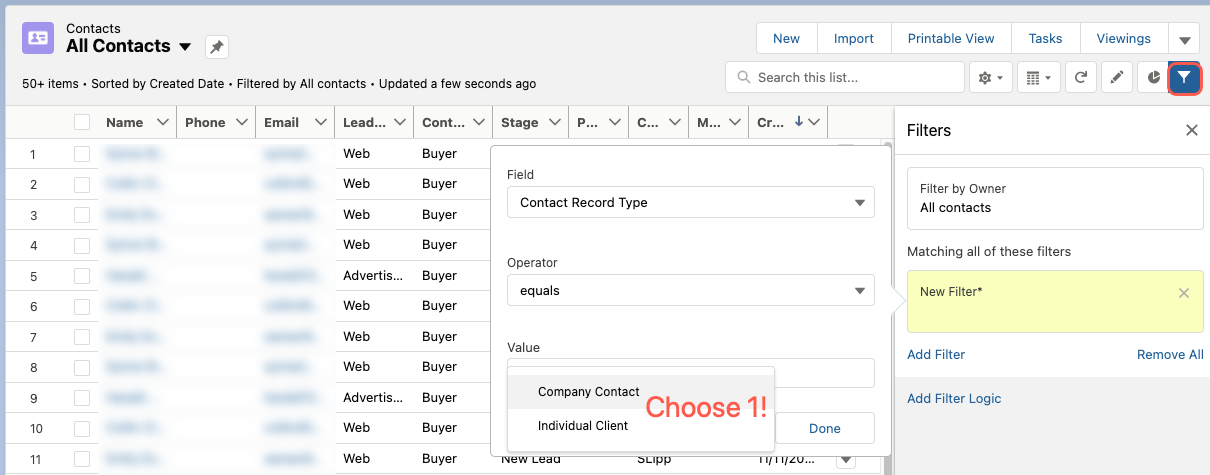Select the checkbox for row 1

(82, 154)
